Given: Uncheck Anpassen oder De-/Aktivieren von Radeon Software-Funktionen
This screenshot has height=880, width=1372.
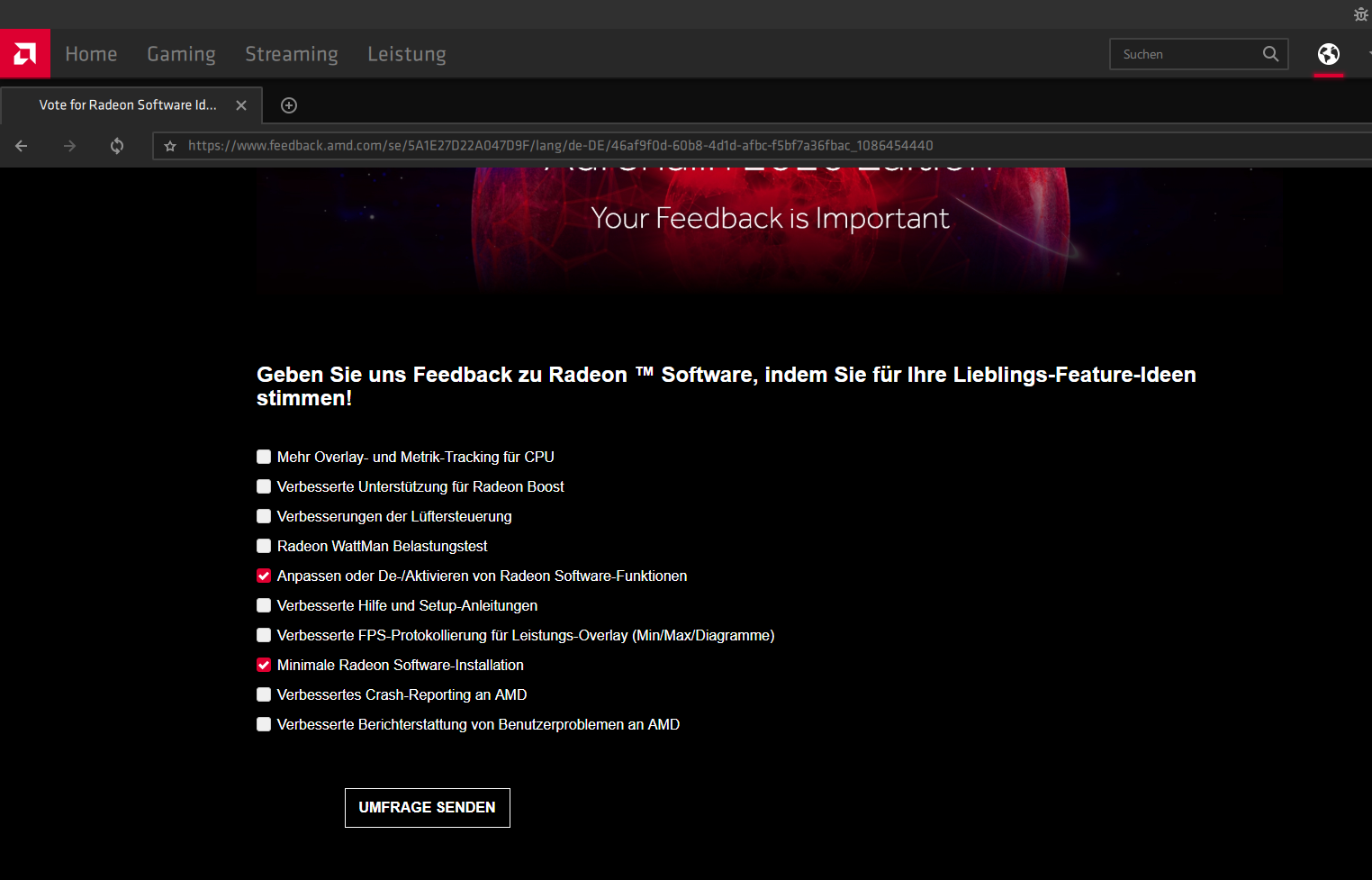Looking at the screenshot, I should click(x=264, y=576).
